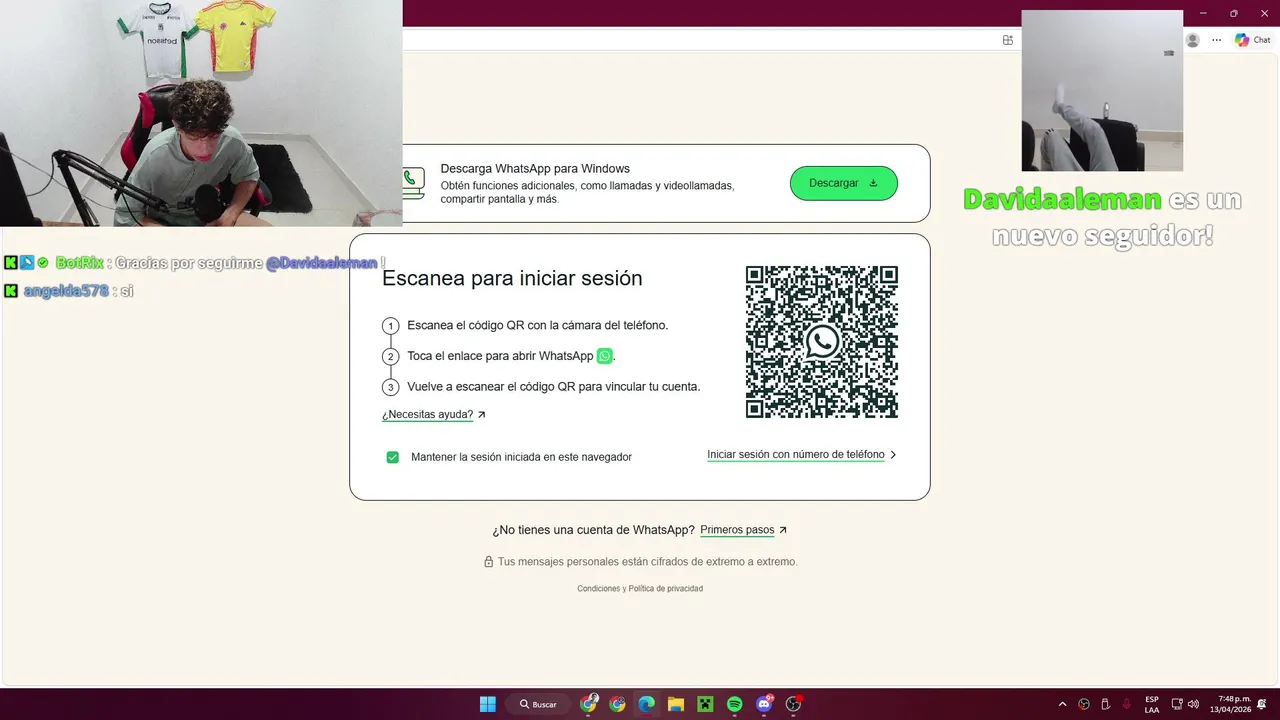This screenshot has width=1280, height=720.
Task: Click 'Vuelve a escanear el código QR' step text
Action: [x=554, y=387]
